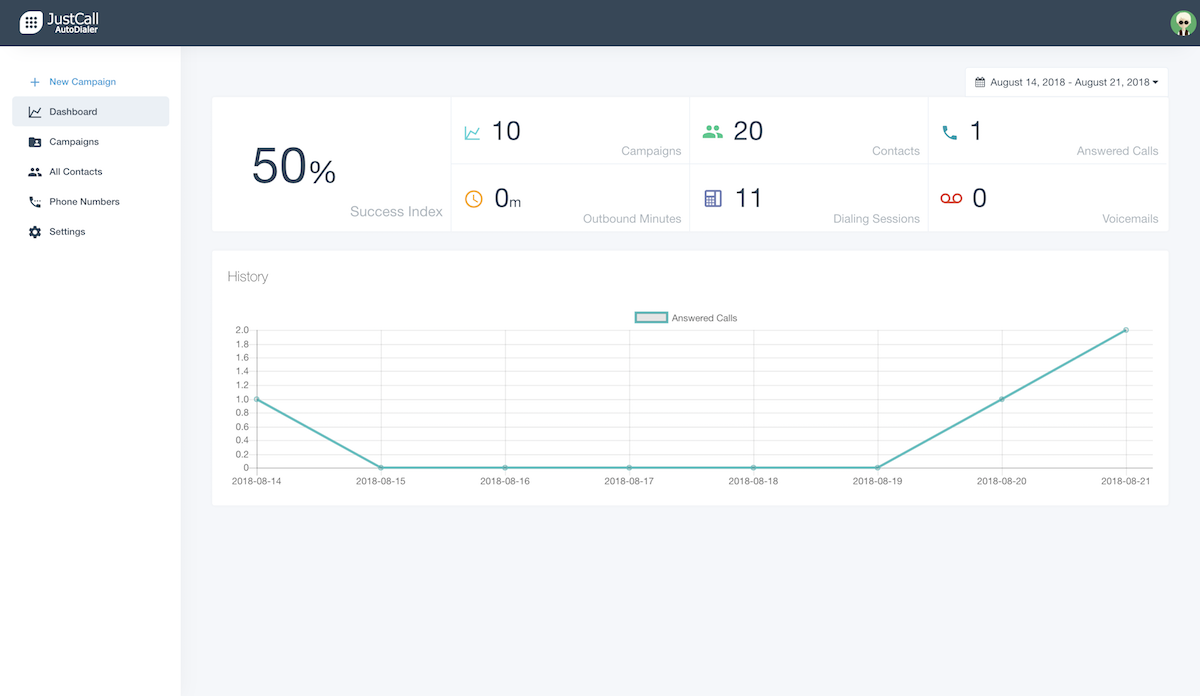Click the Dialing Sessions keypad icon
The image size is (1200, 696).
point(713,197)
